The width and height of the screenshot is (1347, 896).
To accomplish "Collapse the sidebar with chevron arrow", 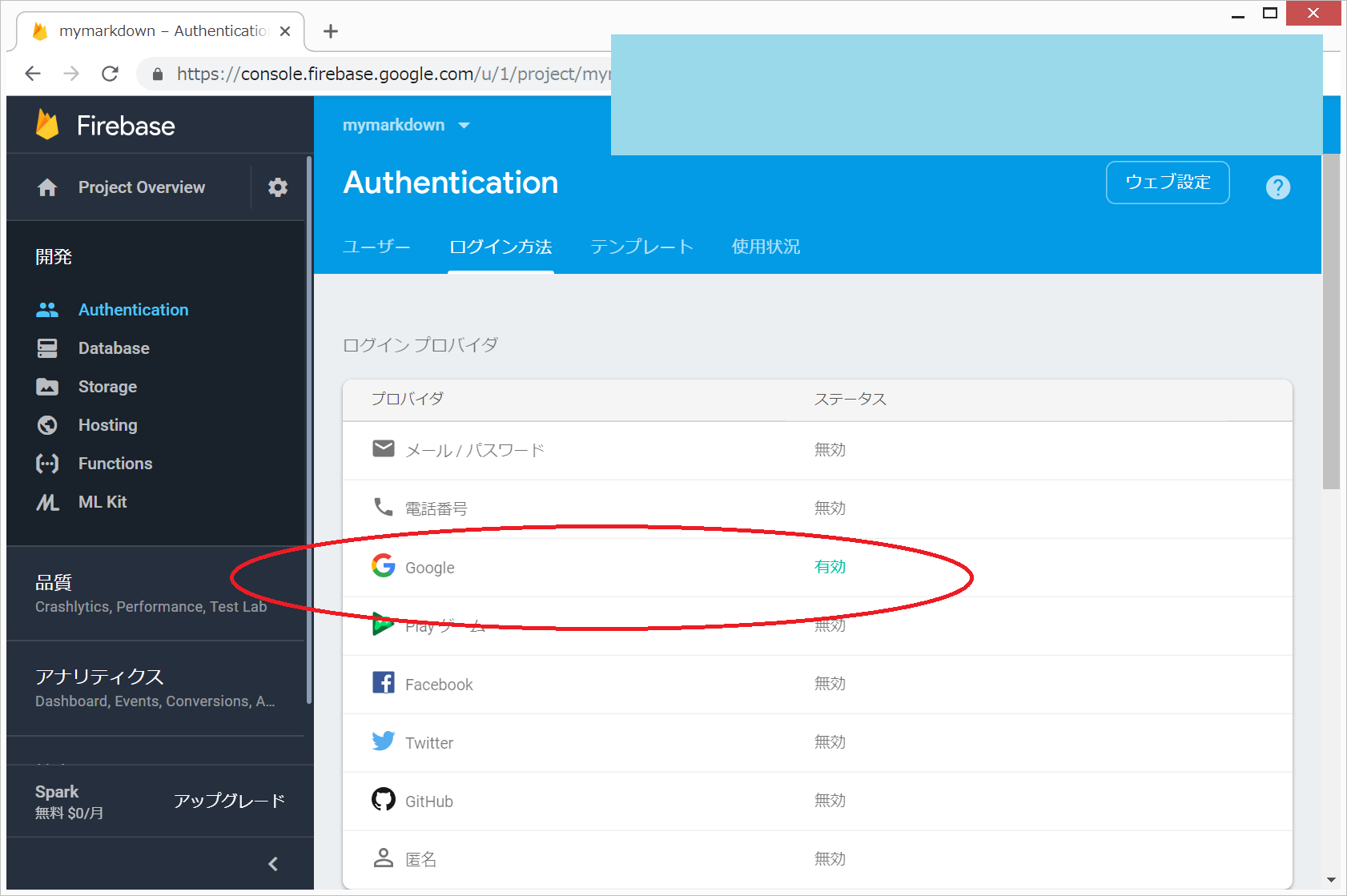I will 273,864.
